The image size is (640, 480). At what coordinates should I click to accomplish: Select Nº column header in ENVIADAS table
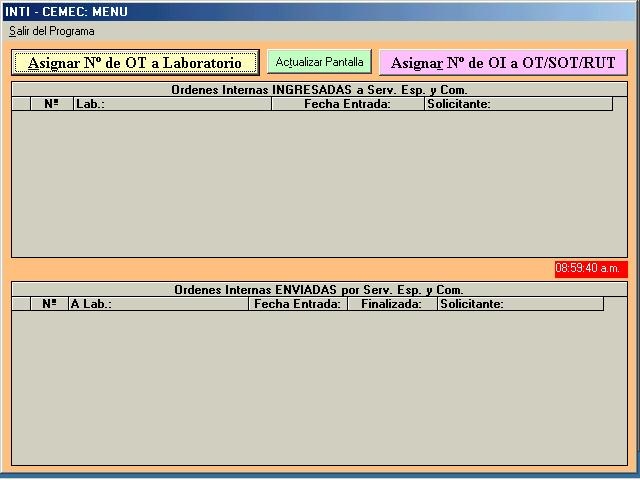[x=49, y=304]
